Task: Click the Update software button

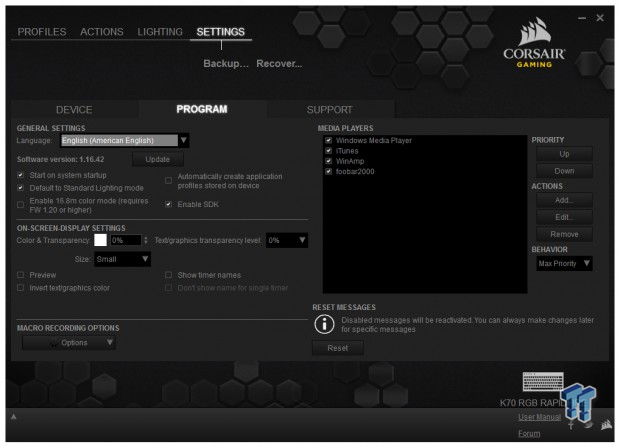Action: tap(157, 159)
